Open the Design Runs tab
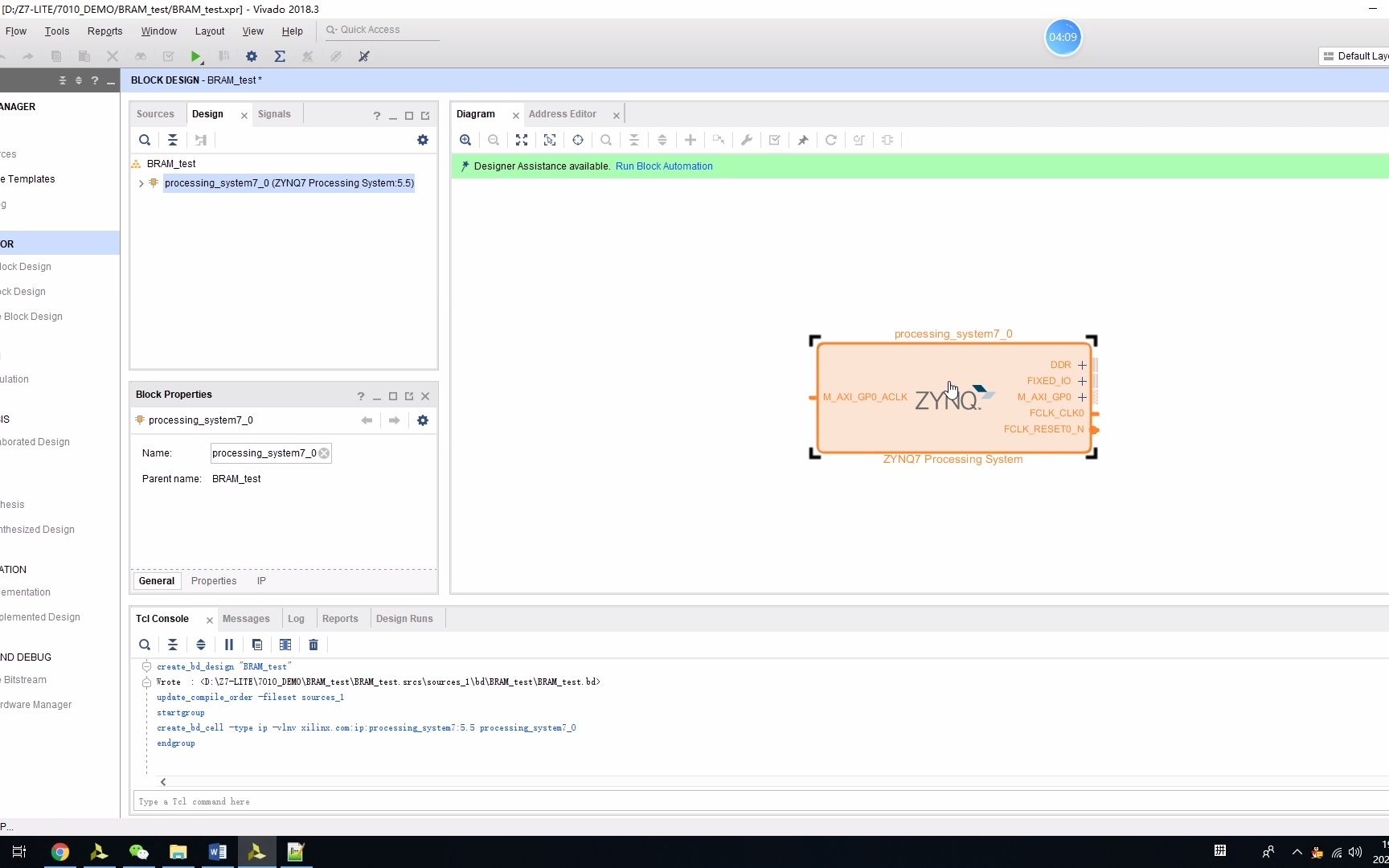The width and height of the screenshot is (1389, 868). [404, 619]
